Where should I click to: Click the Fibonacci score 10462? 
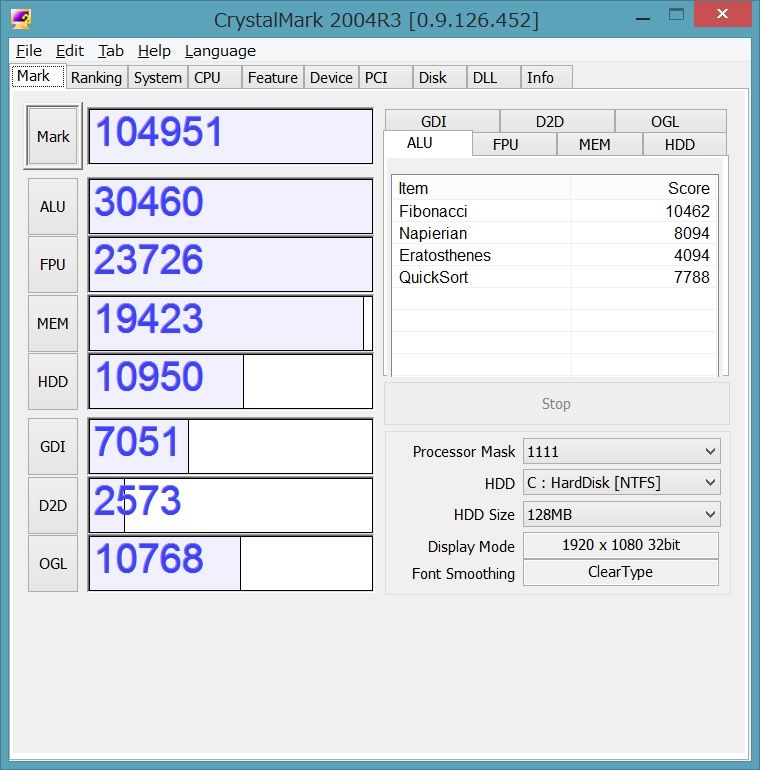[687, 211]
